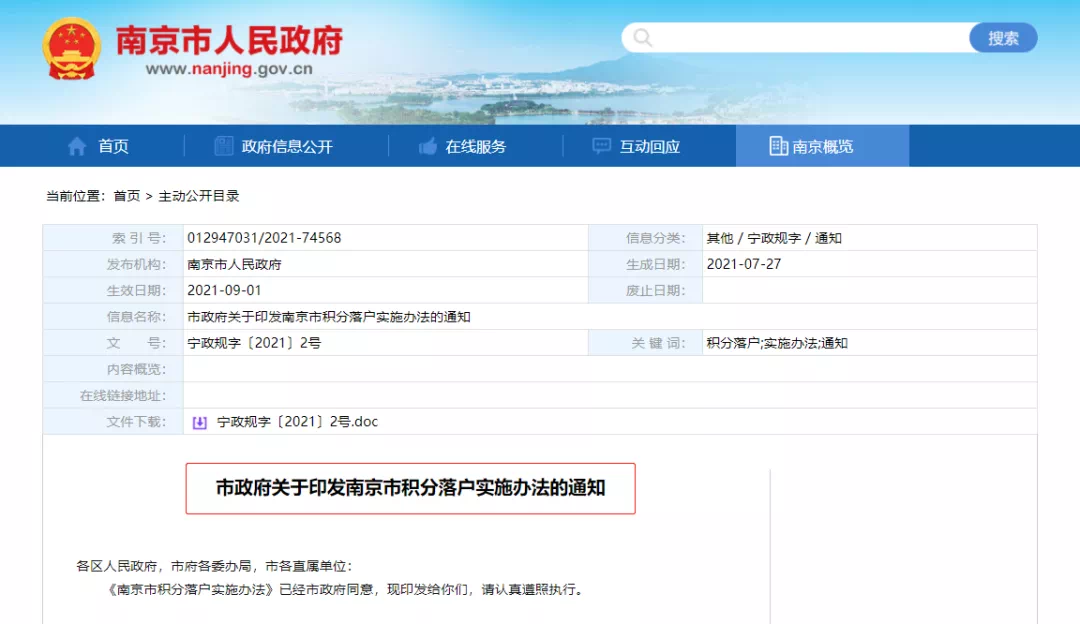1080x624 pixels.
Task: Click the download icon next to the .doc file
Action: point(200,422)
